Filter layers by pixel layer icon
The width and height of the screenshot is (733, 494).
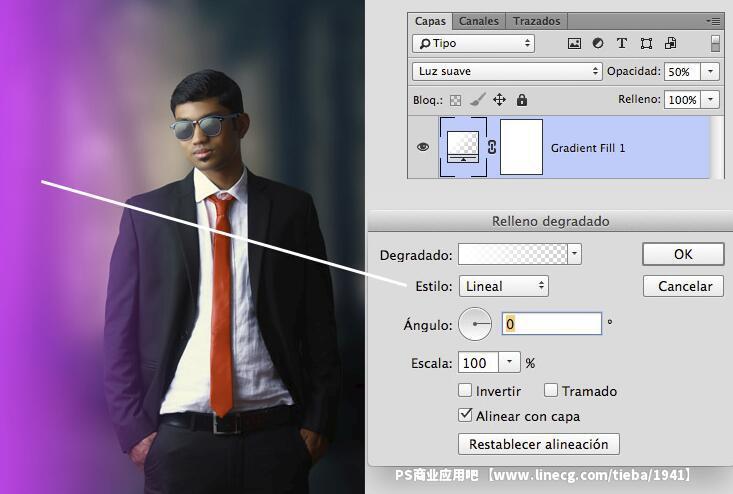point(574,43)
